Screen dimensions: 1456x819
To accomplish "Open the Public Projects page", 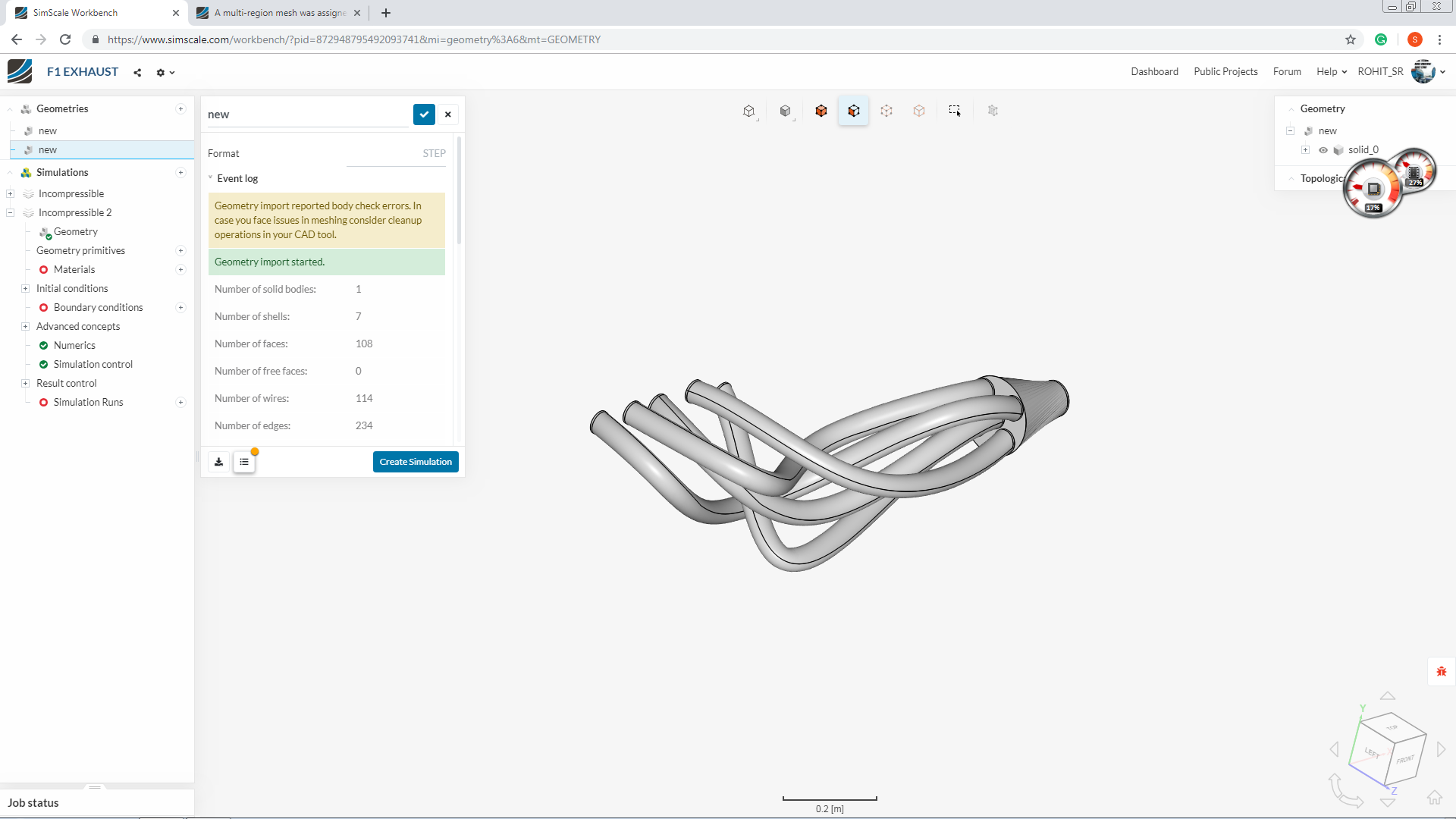I will pos(1225,71).
